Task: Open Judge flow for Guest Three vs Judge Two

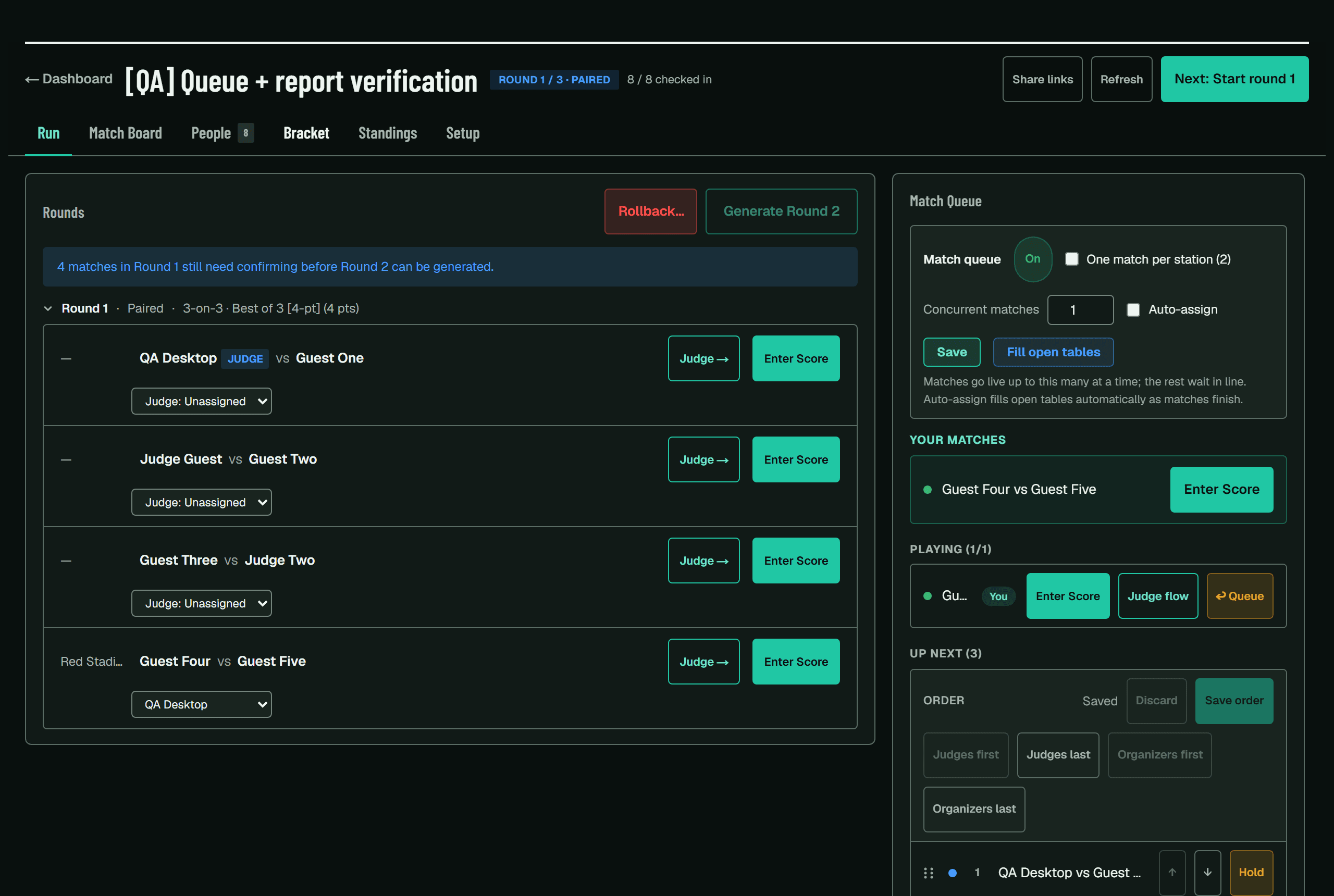Action: (x=703, y=561)
